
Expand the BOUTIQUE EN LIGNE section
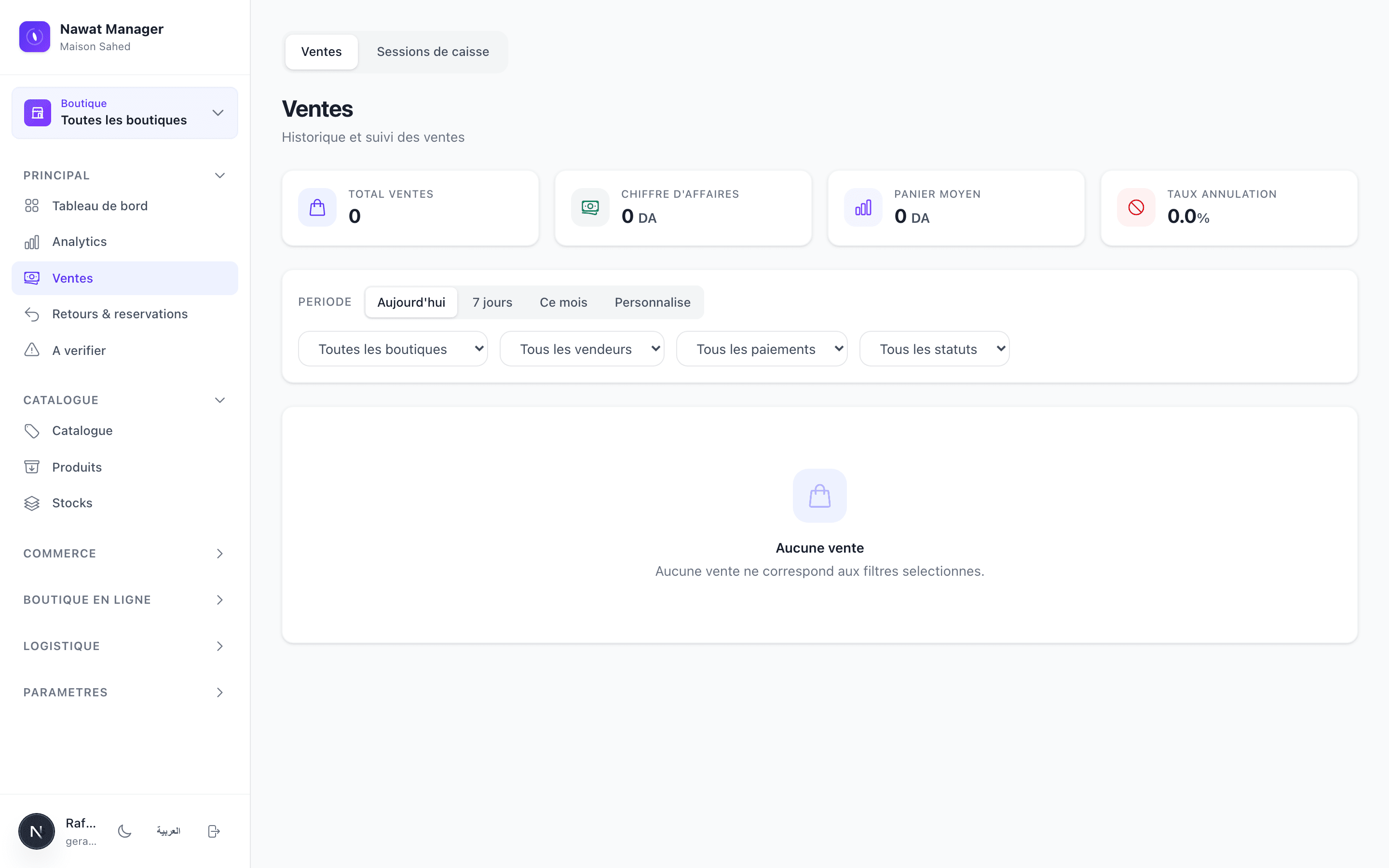(124, 599)
